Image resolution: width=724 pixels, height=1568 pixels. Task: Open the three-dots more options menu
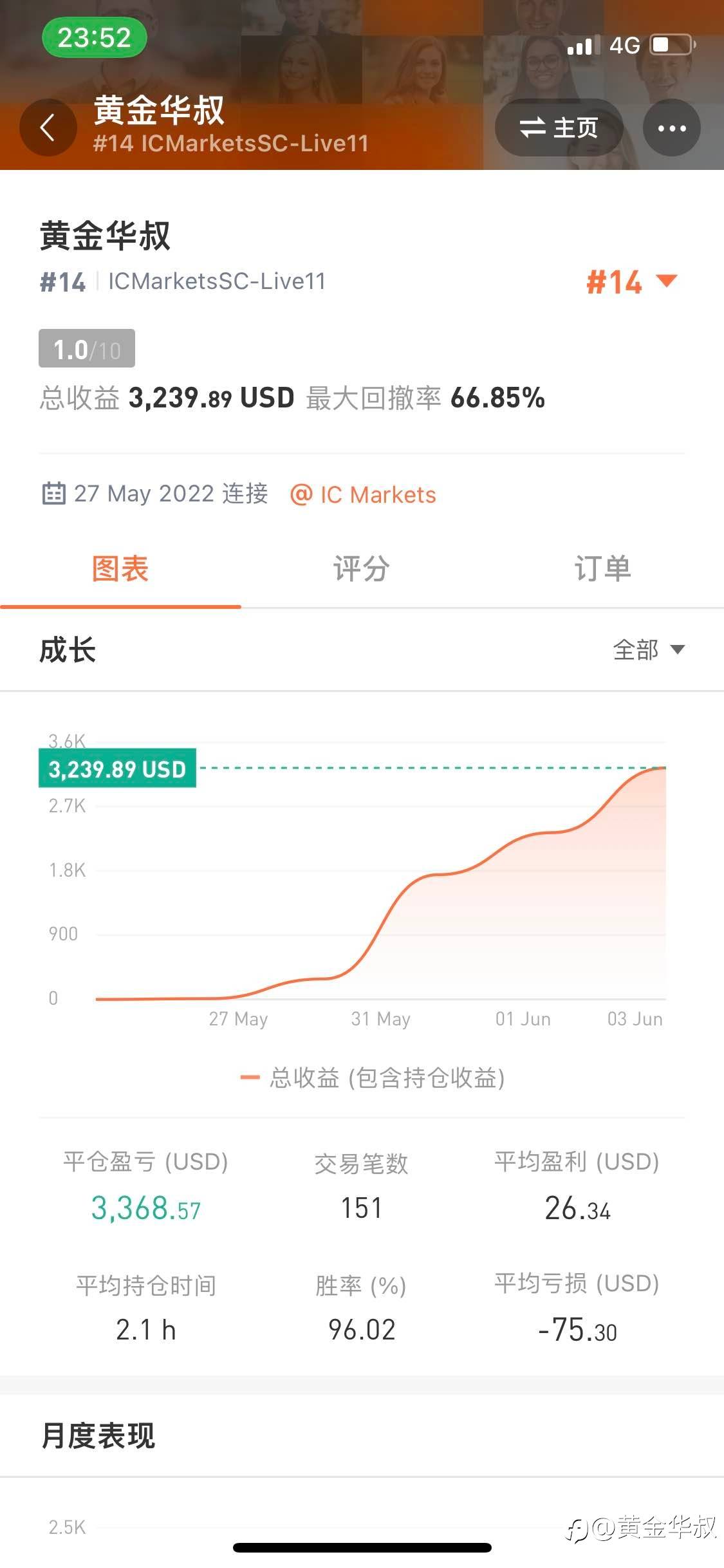point(671,128)
